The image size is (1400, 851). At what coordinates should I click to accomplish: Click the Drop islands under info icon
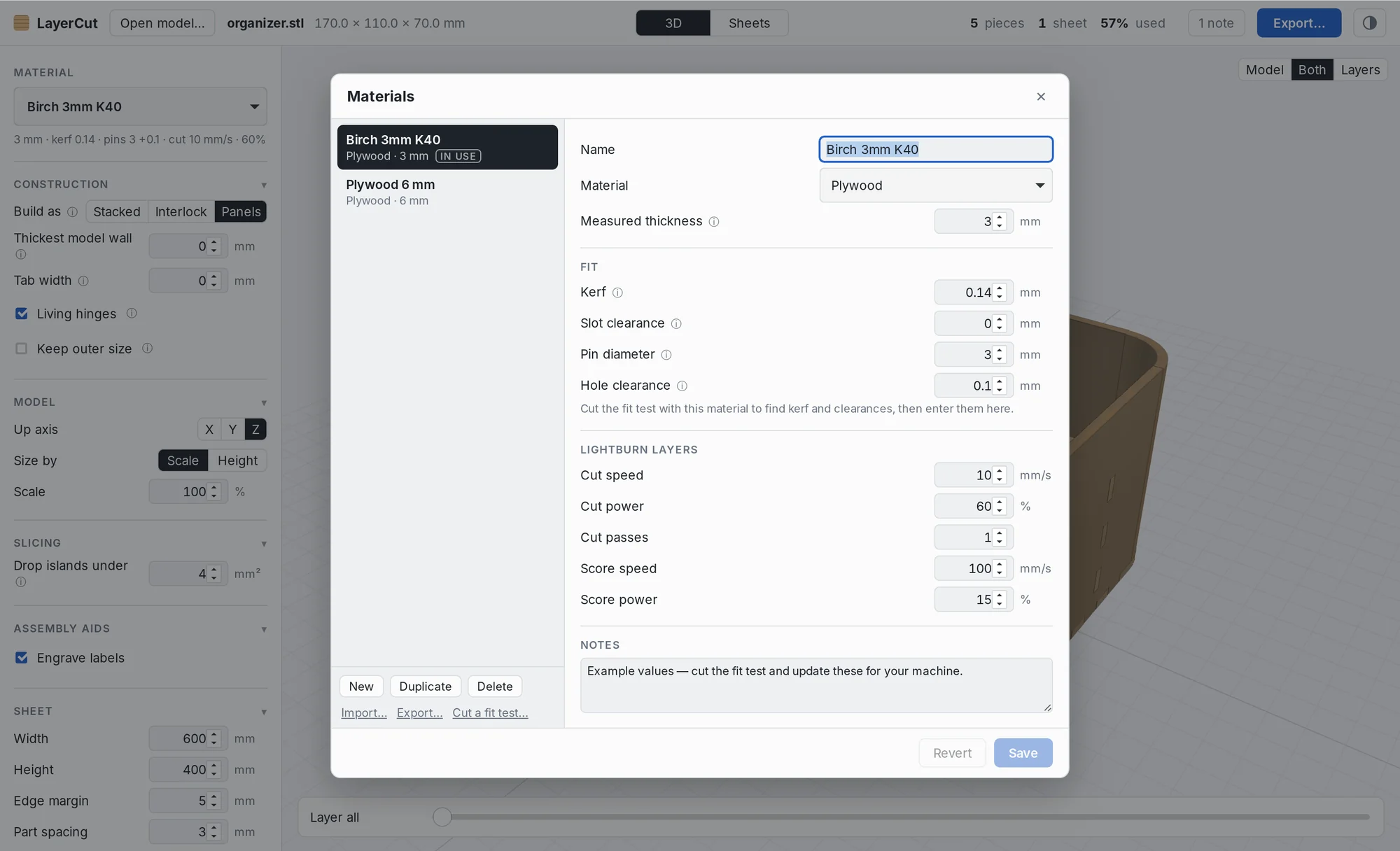(x=21, y=582)
